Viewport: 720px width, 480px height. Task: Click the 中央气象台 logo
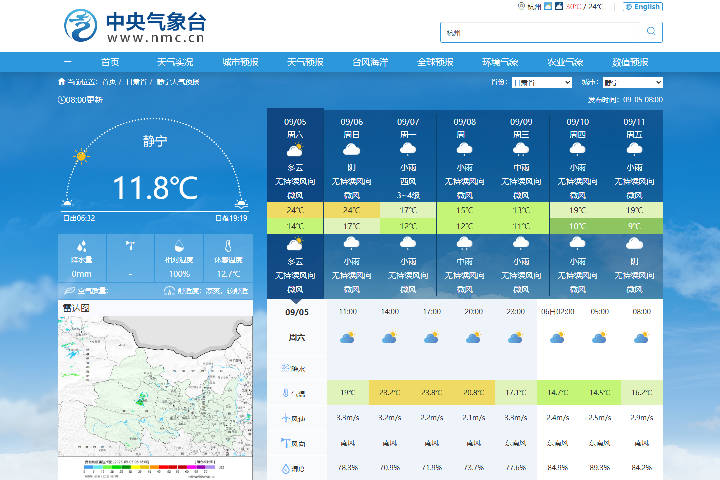coord(135,26)
